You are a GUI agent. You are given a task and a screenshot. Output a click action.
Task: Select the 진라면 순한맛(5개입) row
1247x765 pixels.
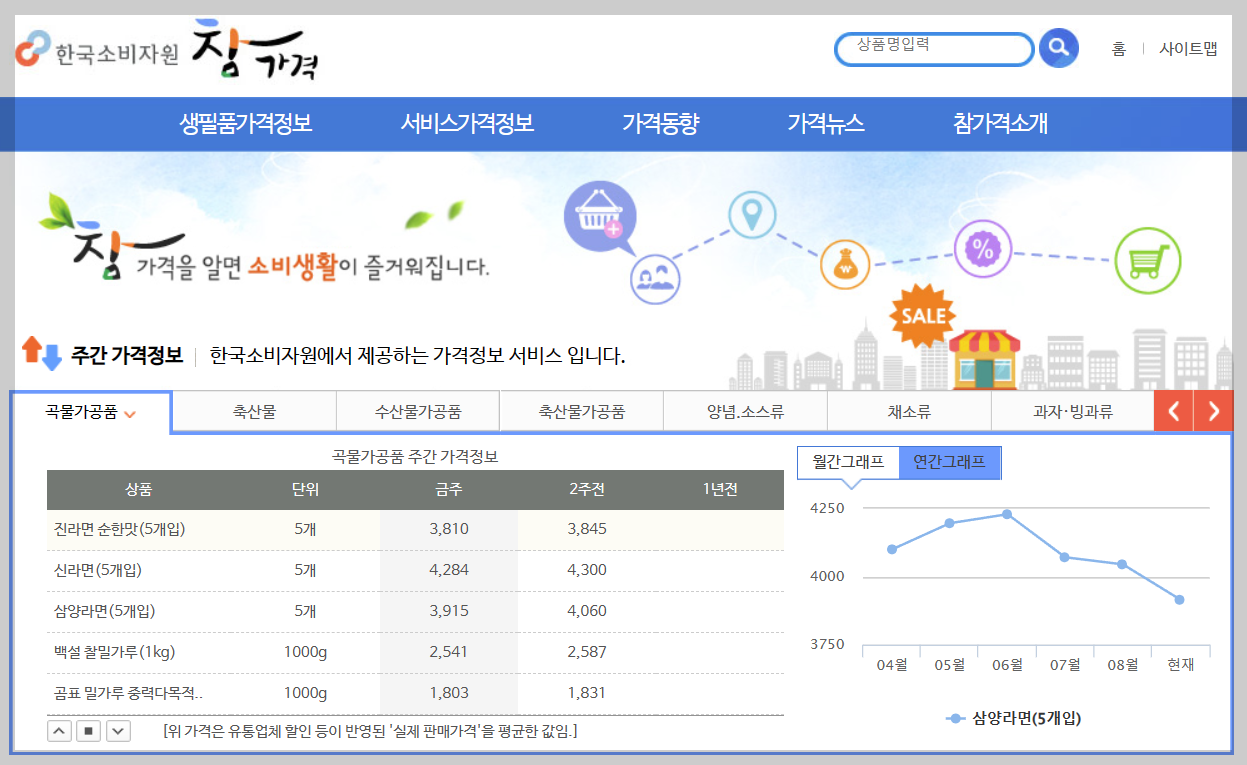click(x=415, y=529)
